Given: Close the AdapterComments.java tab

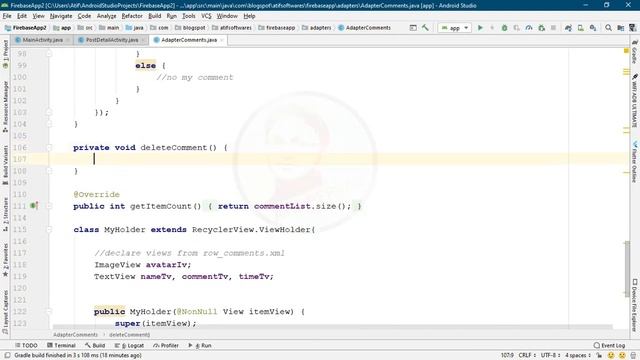Looking at the screenshot, I should (222, 40).
